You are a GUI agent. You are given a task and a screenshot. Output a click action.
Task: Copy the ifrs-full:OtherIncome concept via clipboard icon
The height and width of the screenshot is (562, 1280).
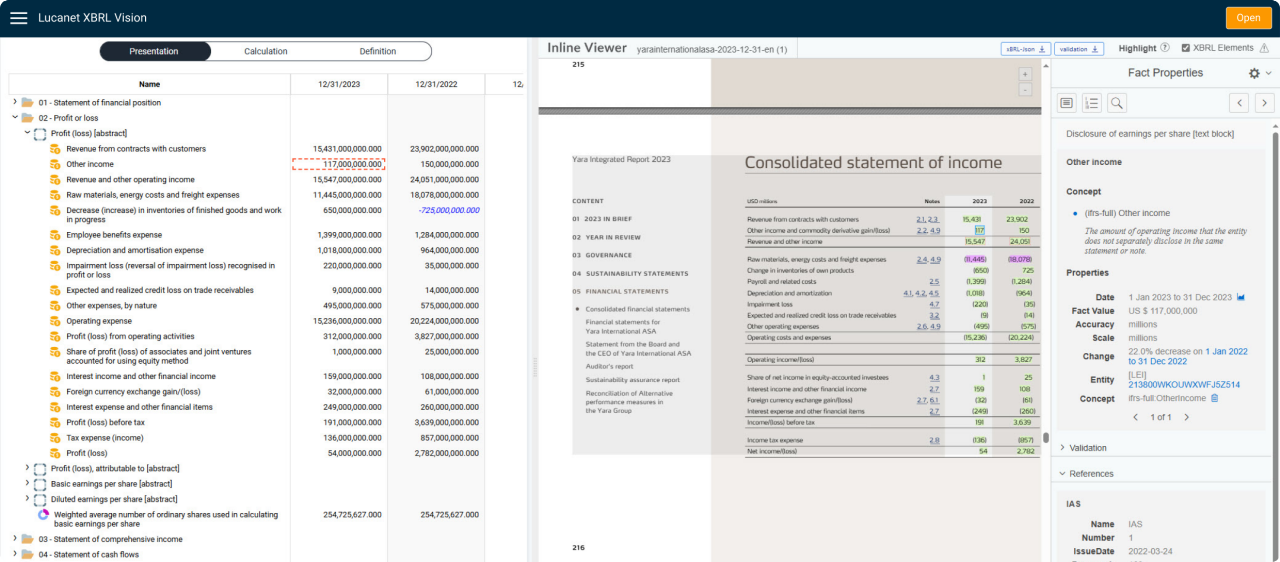(x=1214, y=399)
